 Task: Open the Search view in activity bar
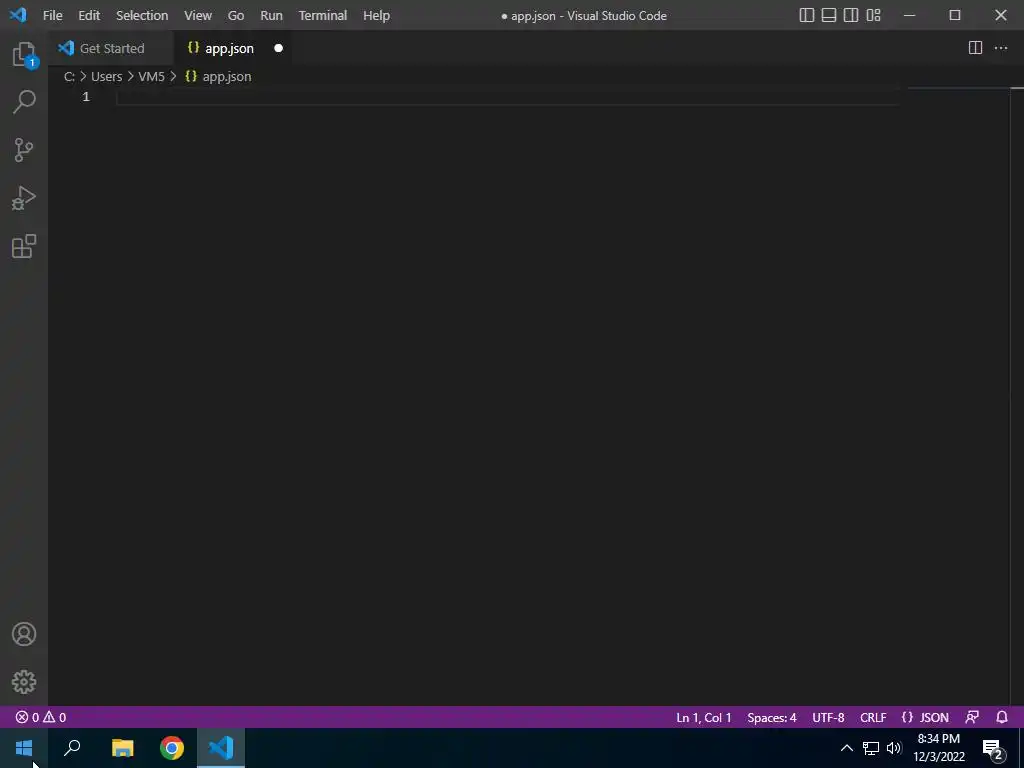click(x=24, y=102)
